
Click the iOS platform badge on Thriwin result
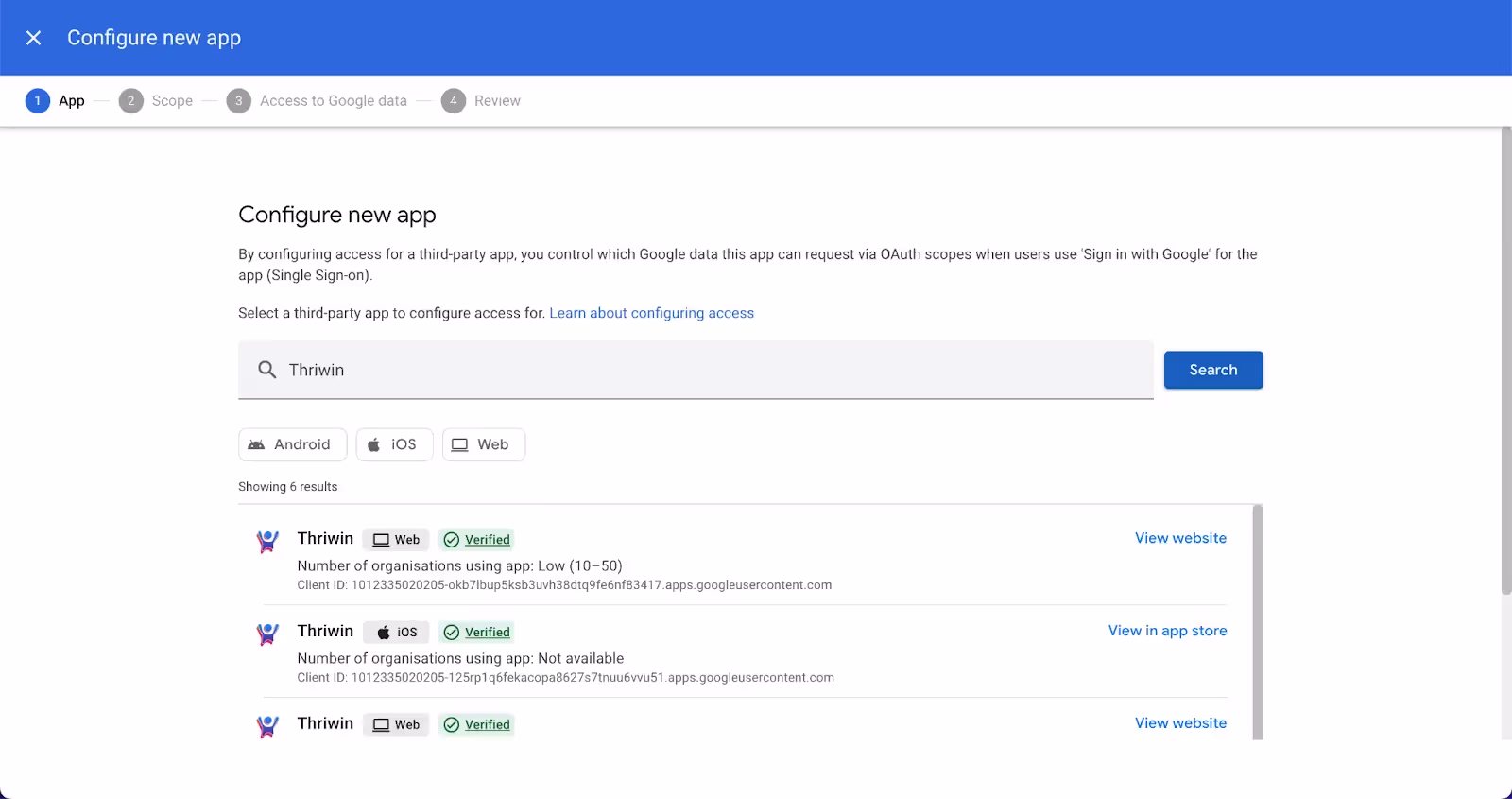pyautogui.click(x=396, y=633)
